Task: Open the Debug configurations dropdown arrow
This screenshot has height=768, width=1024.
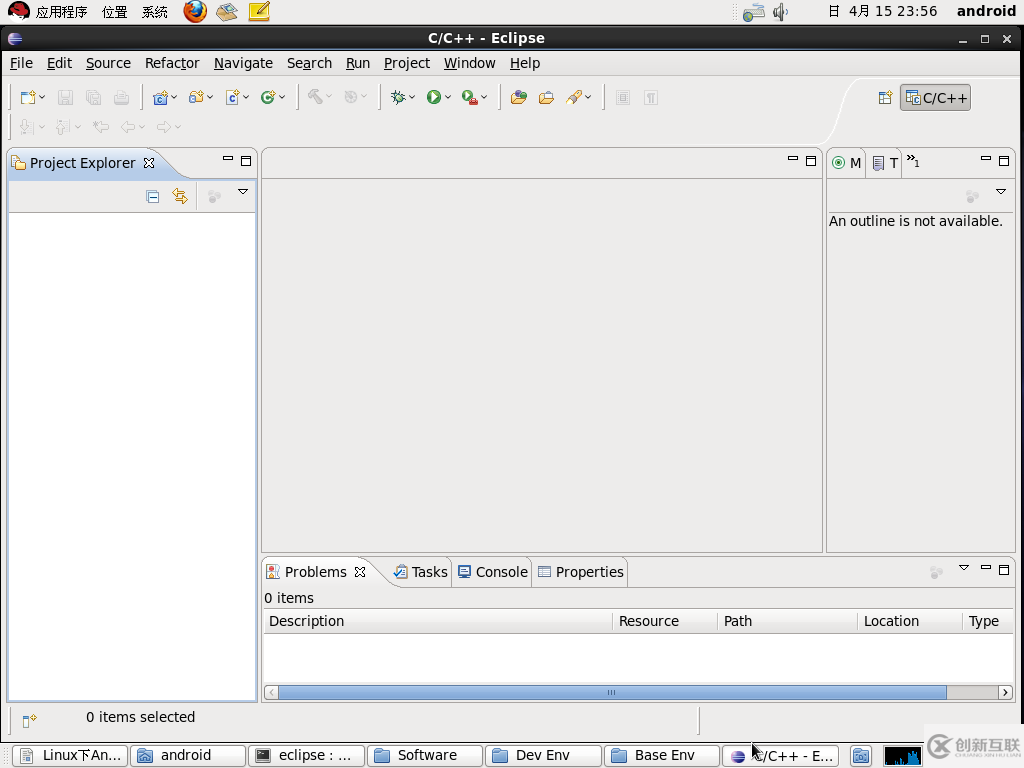Action: click(x=412, y=98)
